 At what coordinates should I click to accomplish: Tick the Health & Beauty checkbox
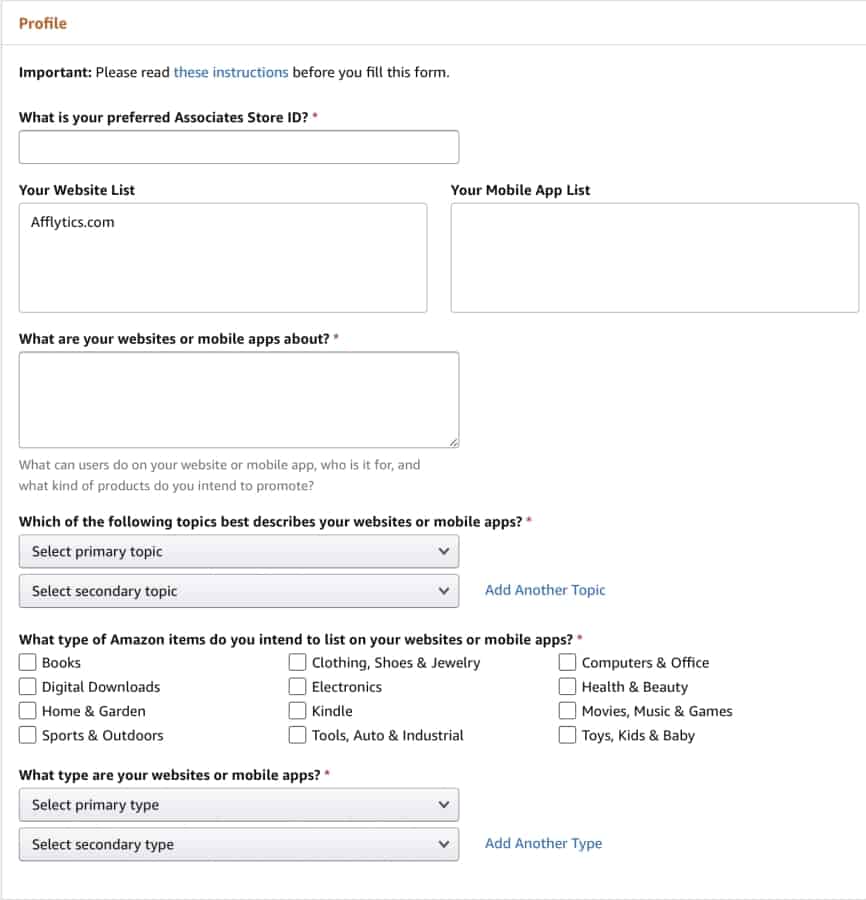[x=568, y=686]
